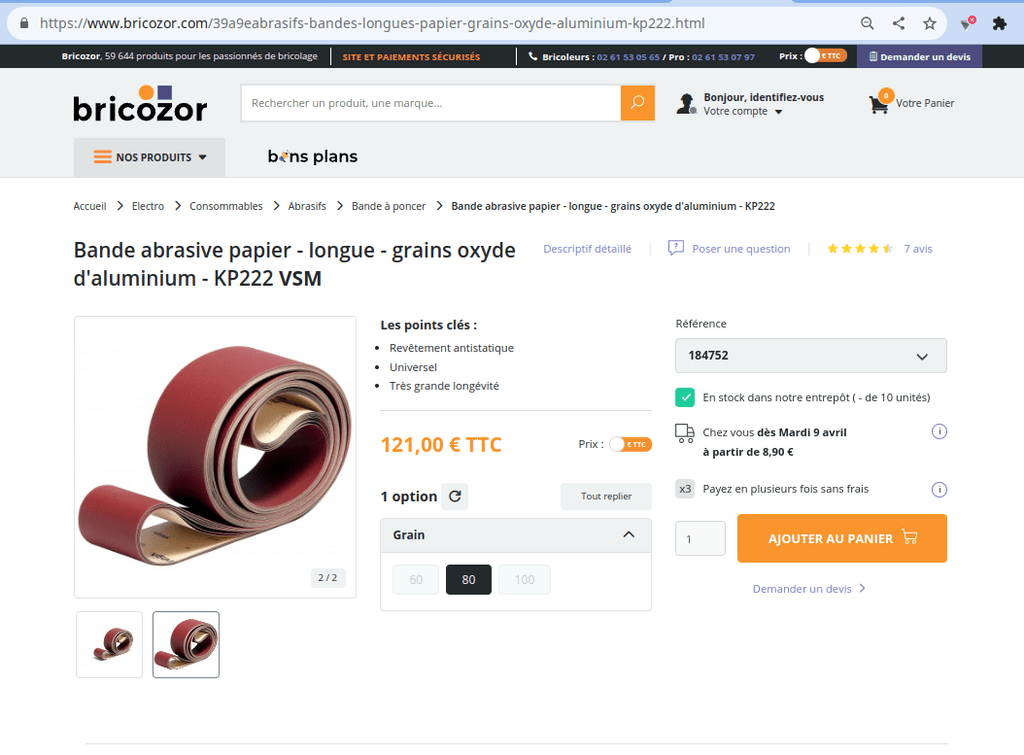The height and width of the screenshot is (755, 1024).
Task: Toggle TTC price switch in header bar
Action: coord(825,56)
